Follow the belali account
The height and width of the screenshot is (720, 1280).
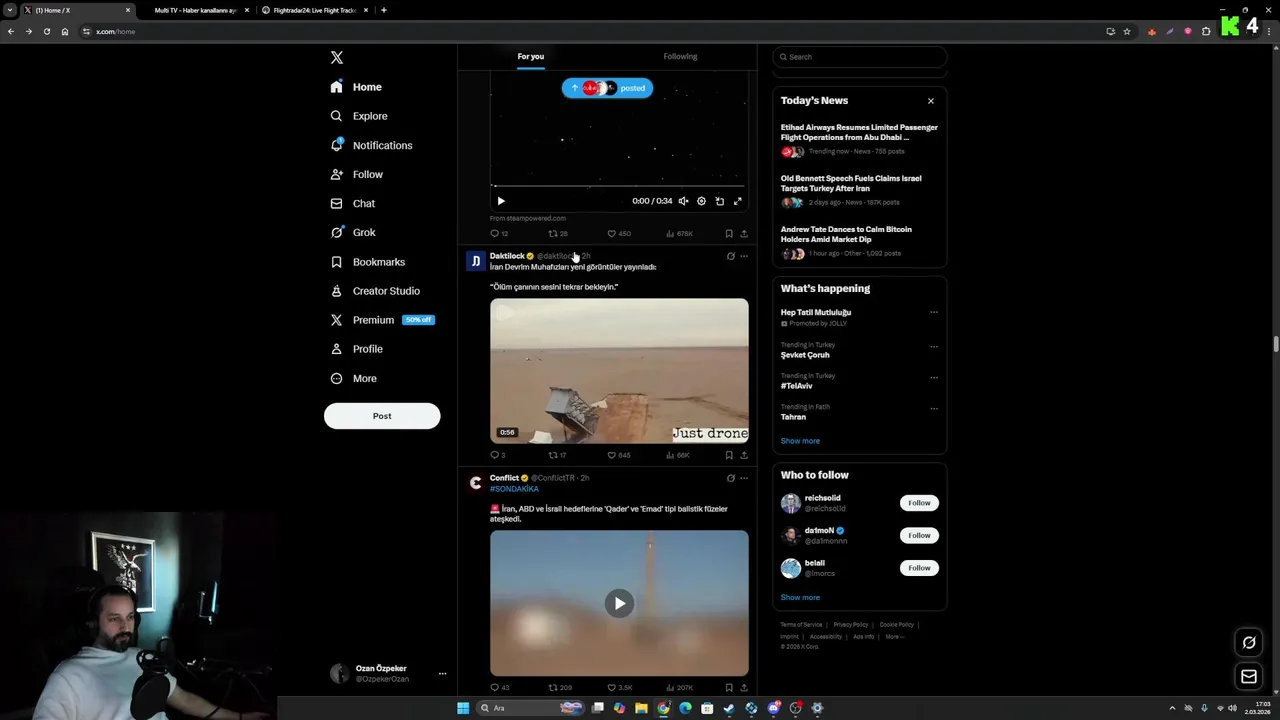coord(919,568)
